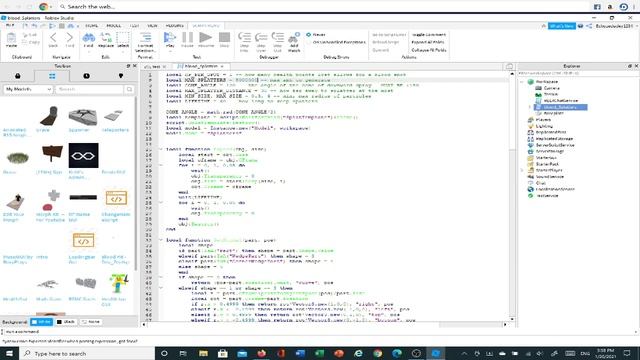Click the Replace tool icon

pos(106,38)
